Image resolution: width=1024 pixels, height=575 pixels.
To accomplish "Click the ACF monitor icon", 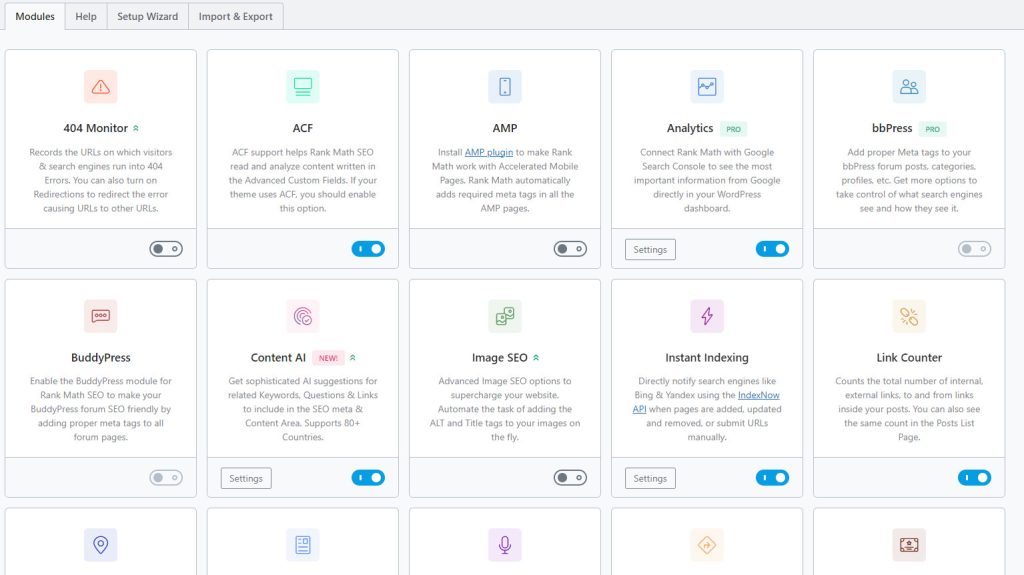I will click(x=302, y=86).
